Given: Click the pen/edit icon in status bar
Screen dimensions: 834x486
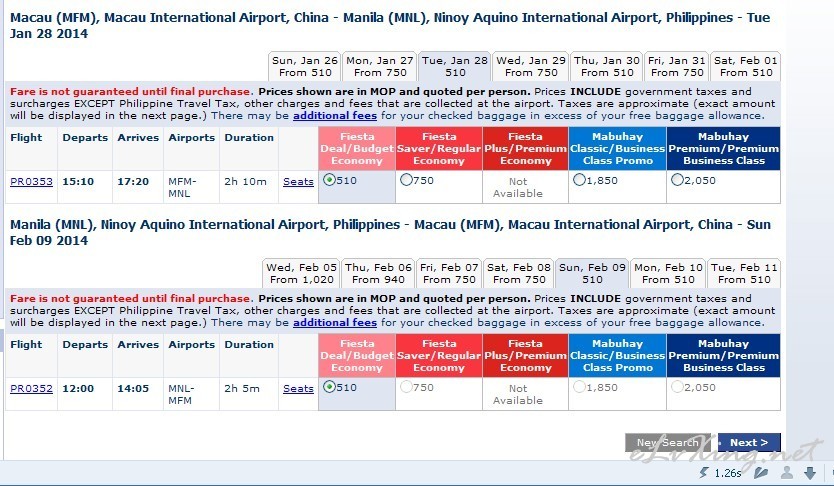Looking at the screenshot, I should point(761,472).
